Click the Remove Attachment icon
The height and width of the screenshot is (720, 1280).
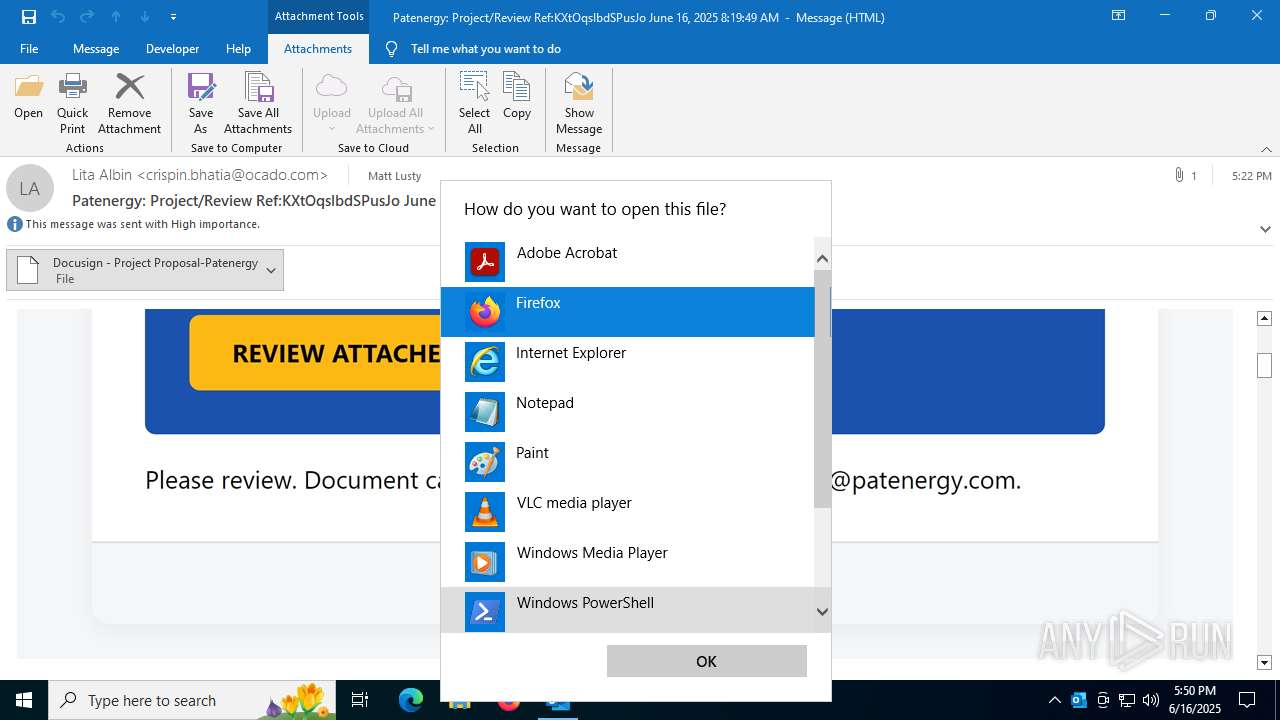pyautogui.click(x=129, y=103)
